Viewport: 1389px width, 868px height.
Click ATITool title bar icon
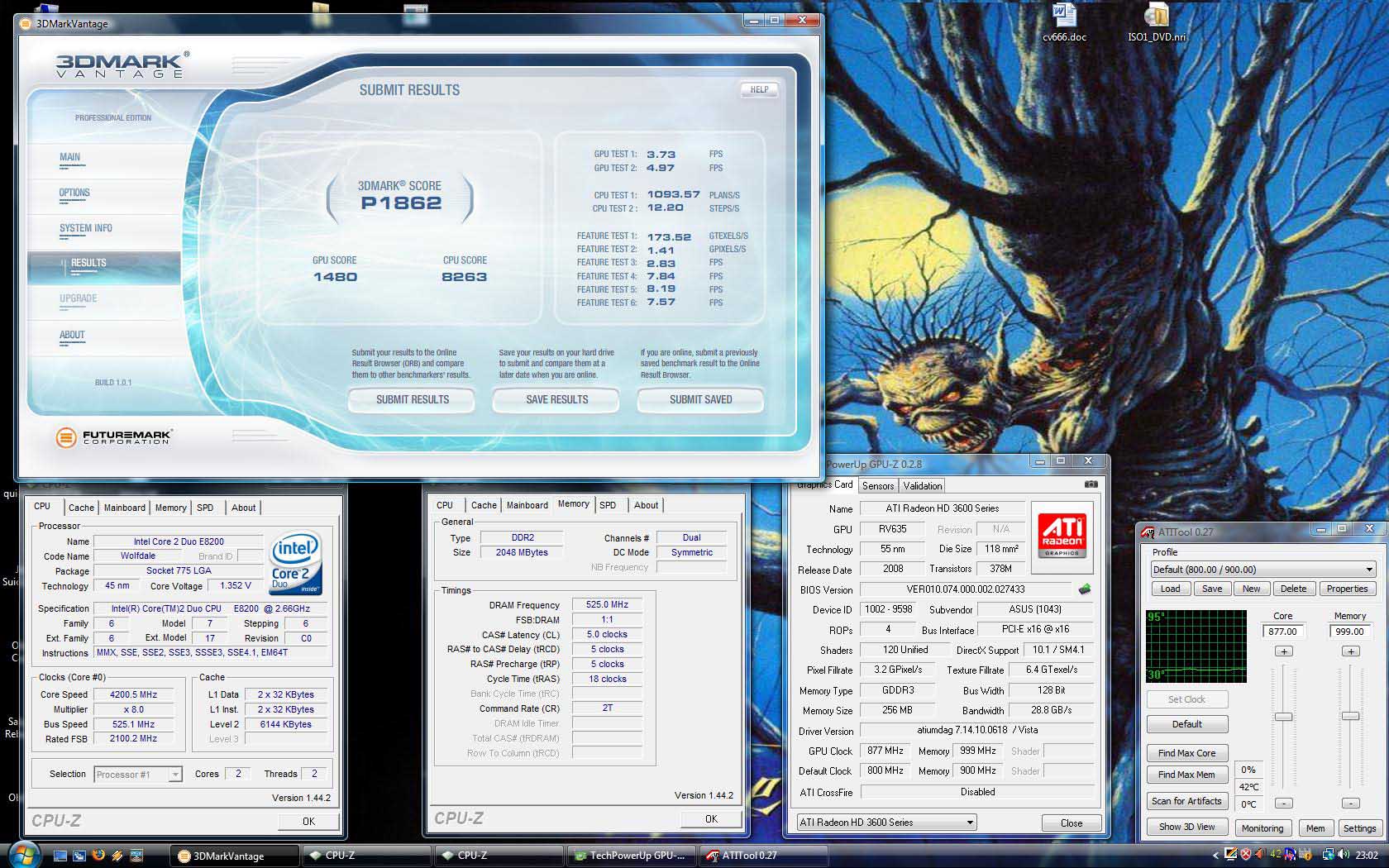pos(1148,532)
